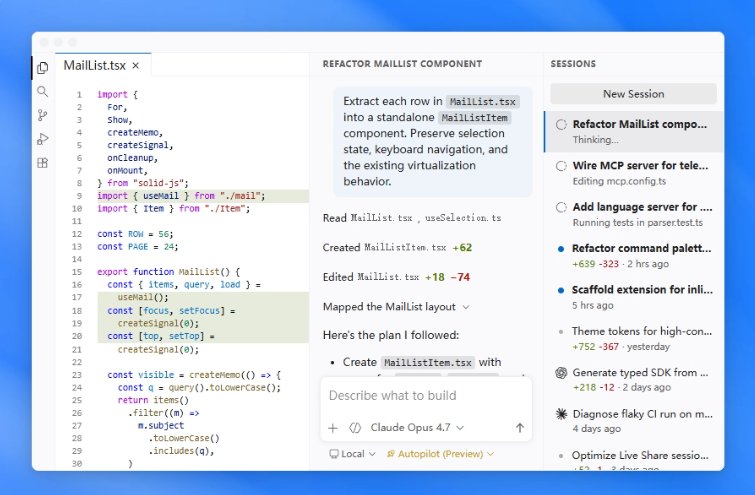Image resolution: width=755 pixels, height=495 pixels.
Task: Open useSelection.ts in the Read line
Action: tap(463, 218)
